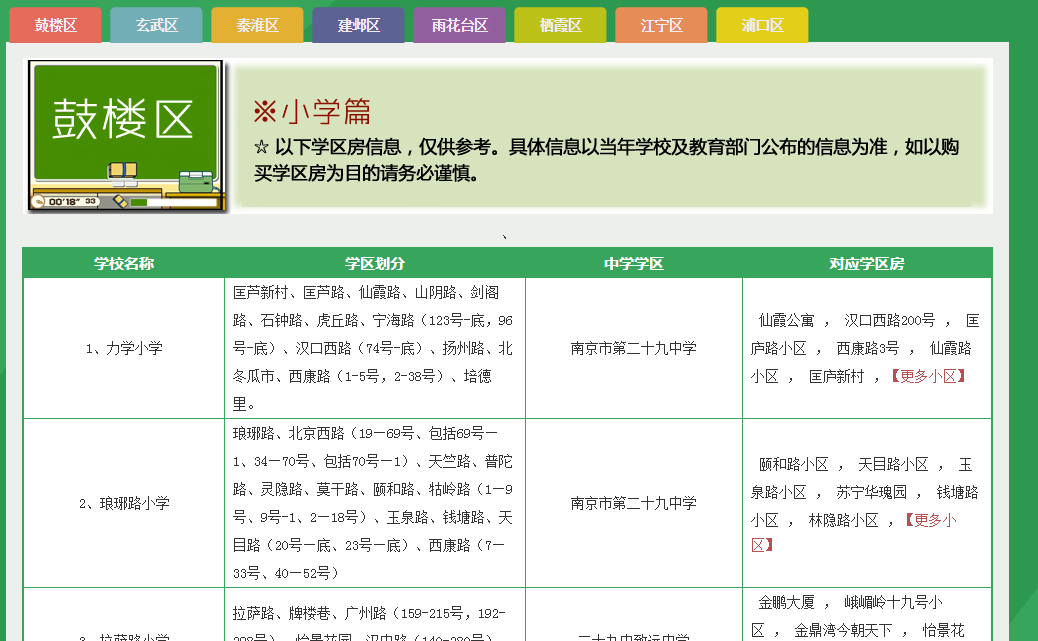Screen dimensions: 1038x641
Task: Open the 浦口区 tab
Action: (x=762, y=25)
